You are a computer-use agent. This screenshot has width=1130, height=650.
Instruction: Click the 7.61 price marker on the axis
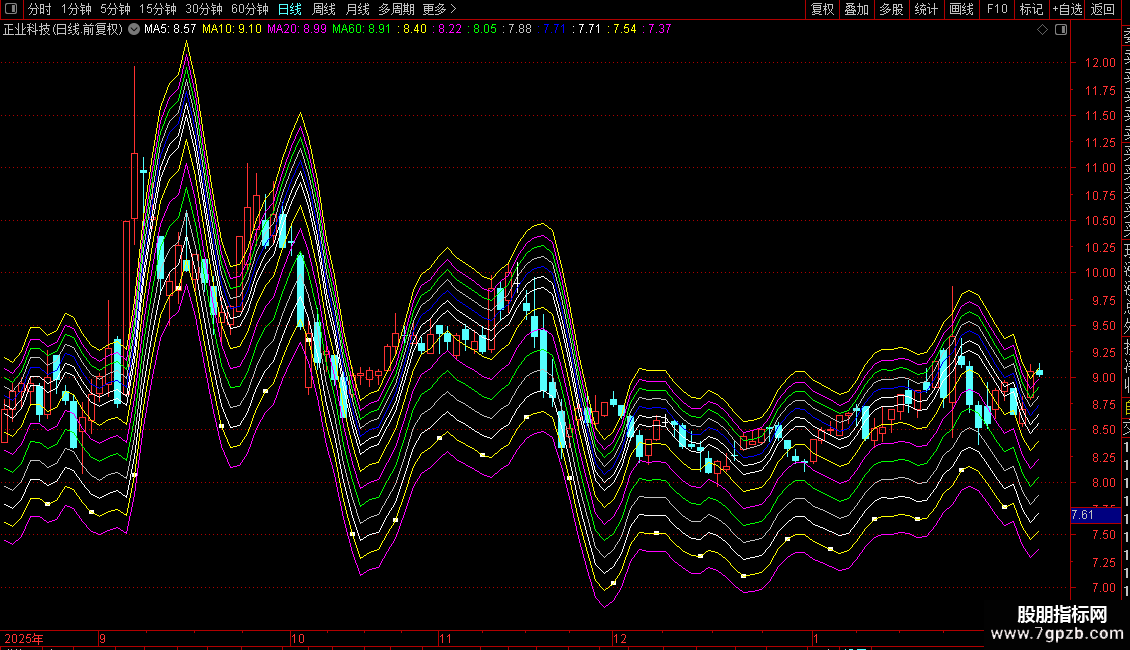tap(1085, 515)
